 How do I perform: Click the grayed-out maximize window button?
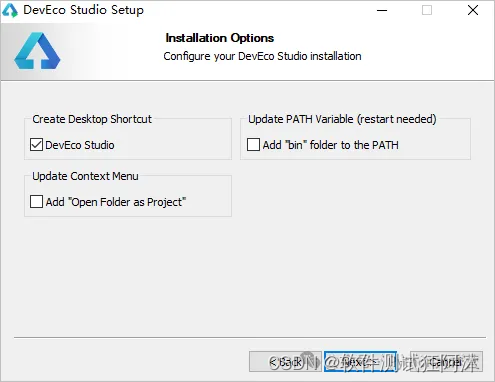[x=427, y=10]
